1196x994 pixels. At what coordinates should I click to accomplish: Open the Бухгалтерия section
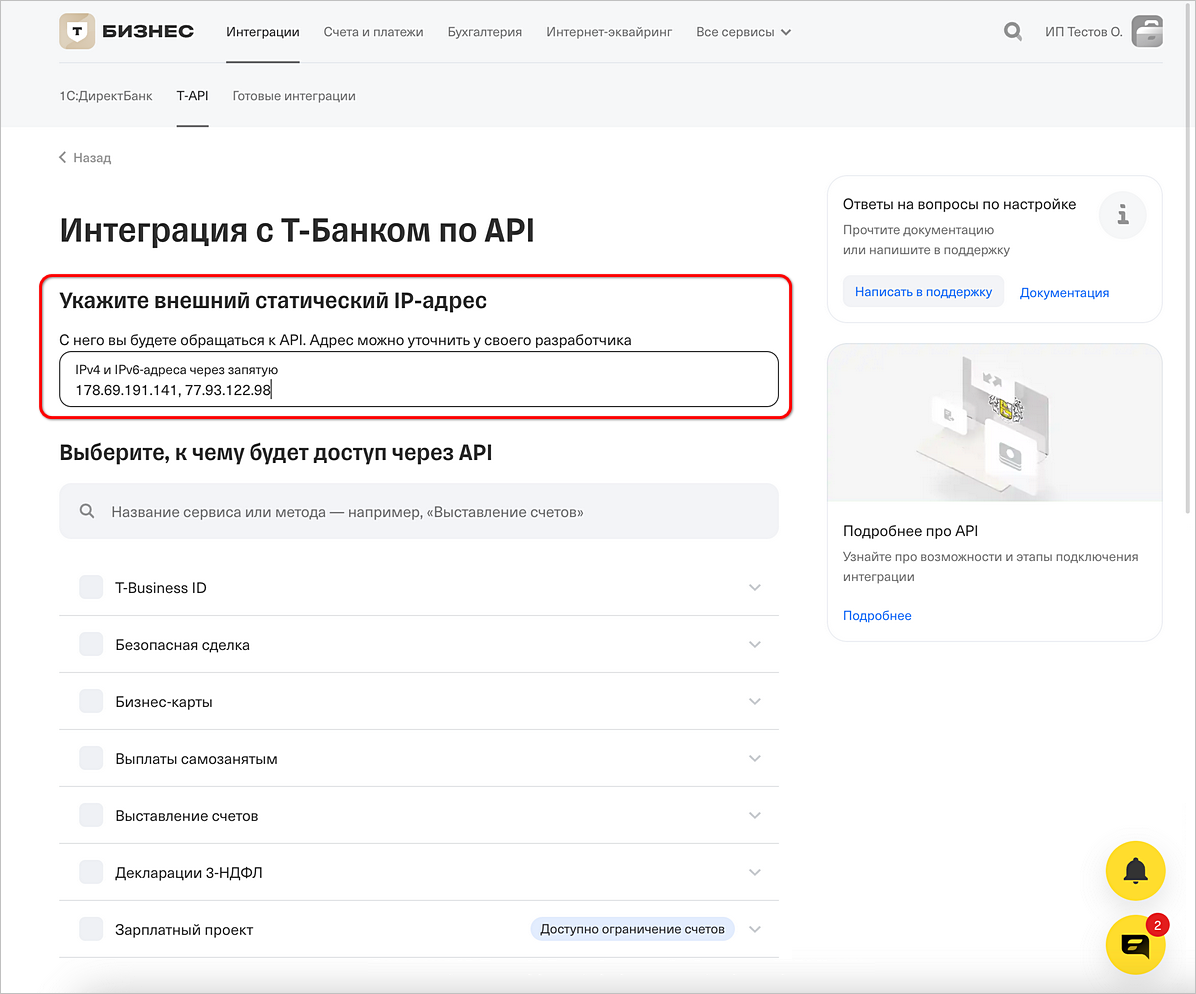click(484, 32)
